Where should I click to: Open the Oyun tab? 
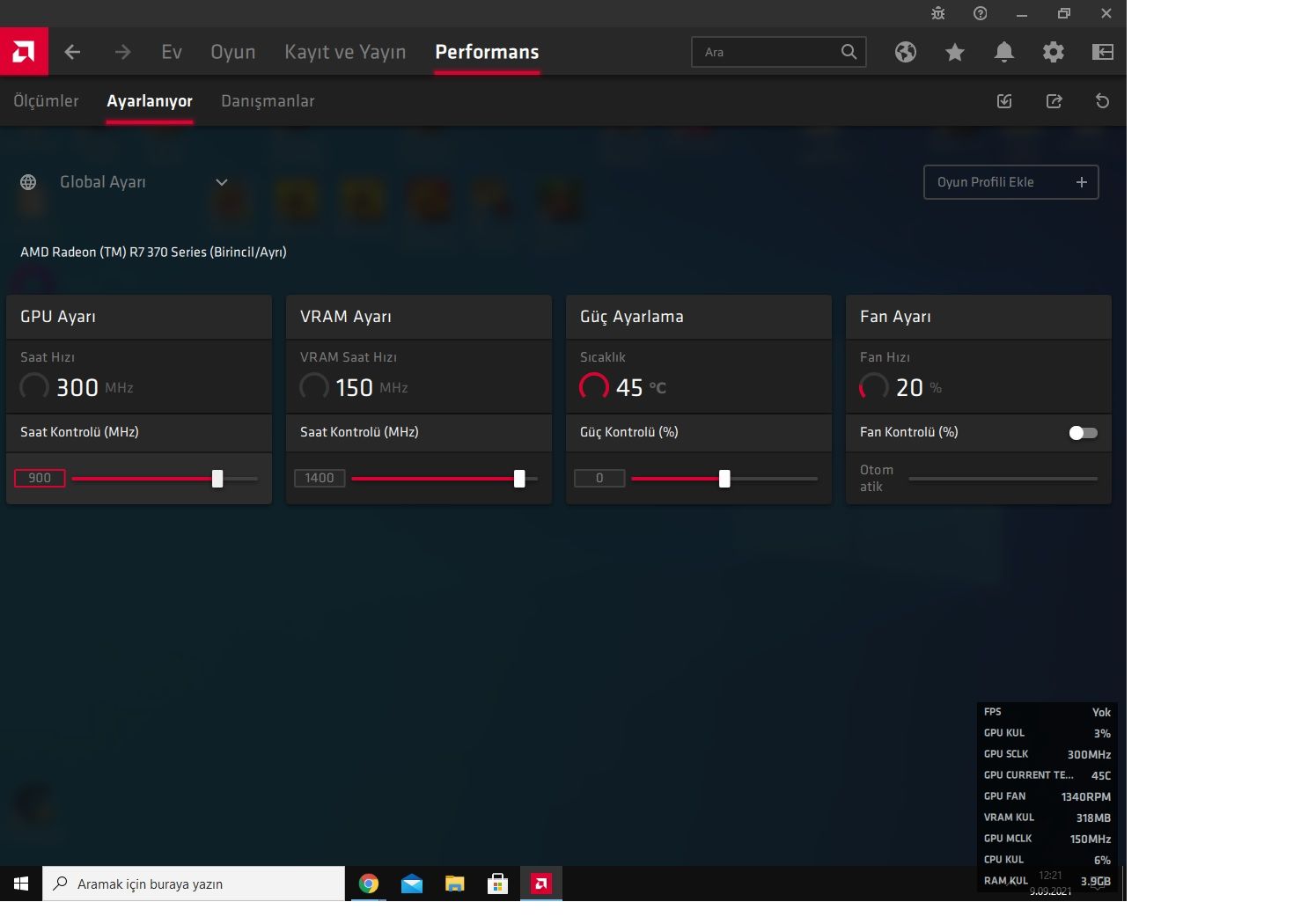coord(233,52)
